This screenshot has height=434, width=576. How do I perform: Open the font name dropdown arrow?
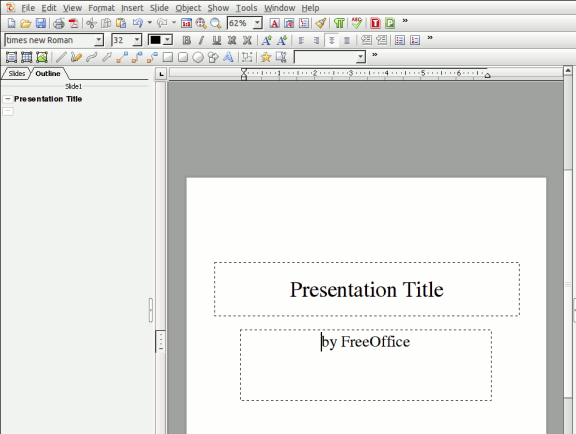[x=98, y=40]
